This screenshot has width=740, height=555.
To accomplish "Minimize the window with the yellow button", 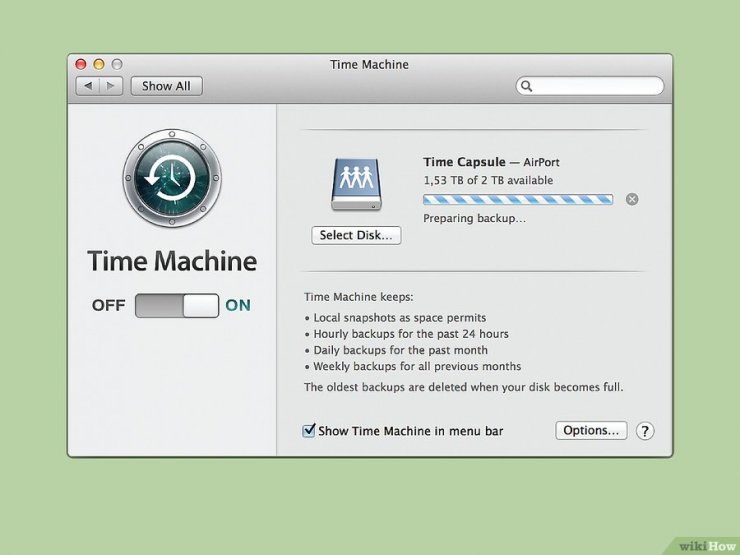I will click(x=99, y=64).
